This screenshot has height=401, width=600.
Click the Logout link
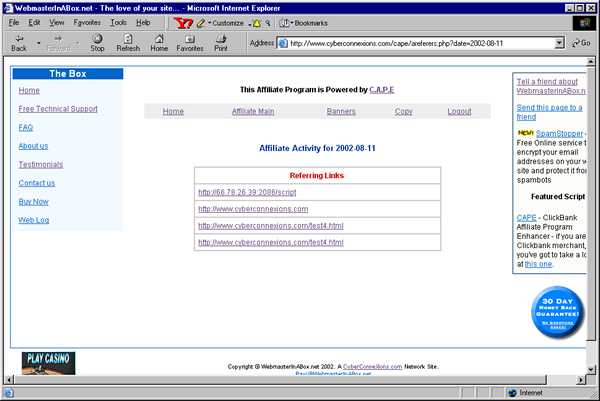(x=459, y=111)
